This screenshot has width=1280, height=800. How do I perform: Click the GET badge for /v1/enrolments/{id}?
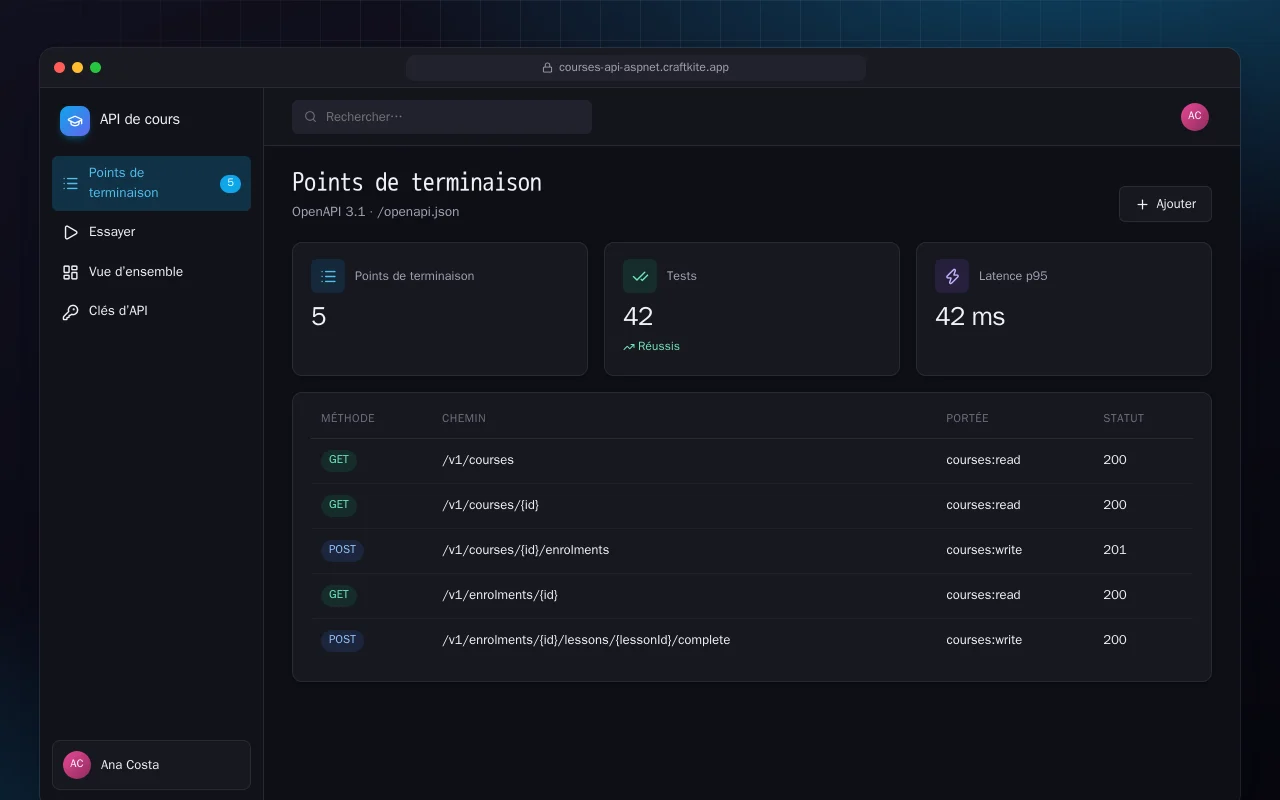339,595
